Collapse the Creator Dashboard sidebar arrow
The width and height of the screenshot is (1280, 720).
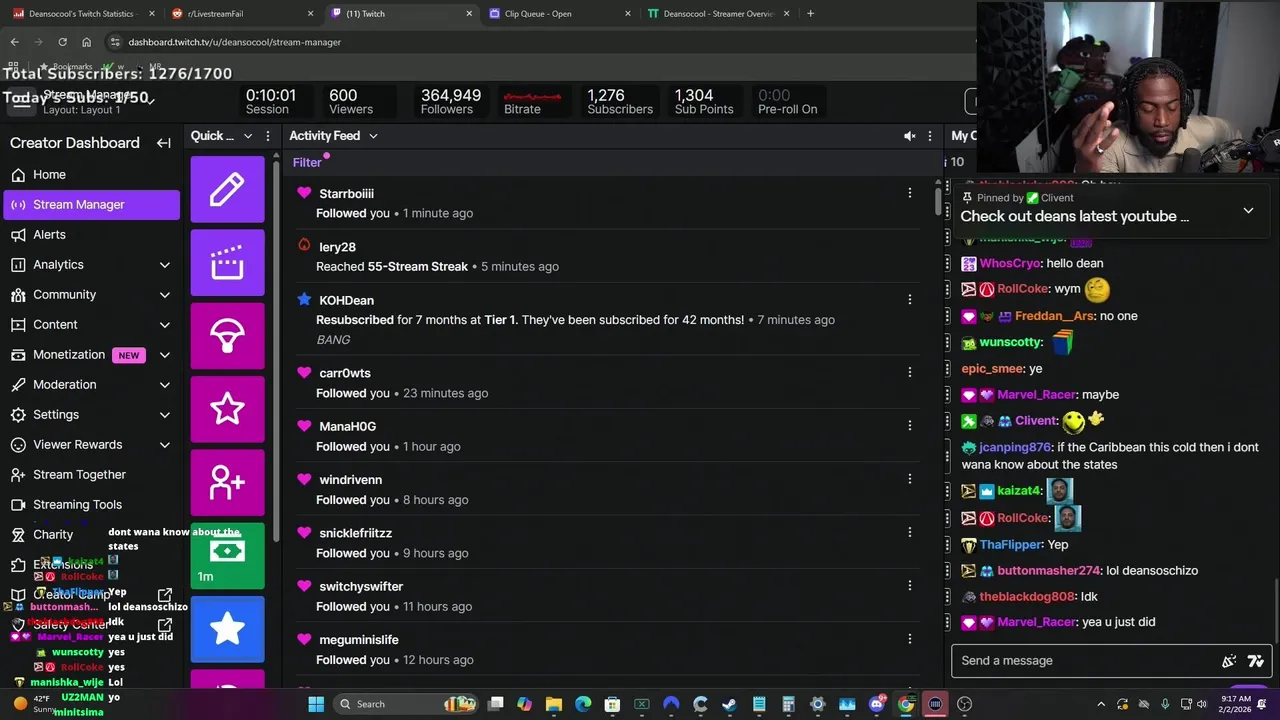(164, 143)
